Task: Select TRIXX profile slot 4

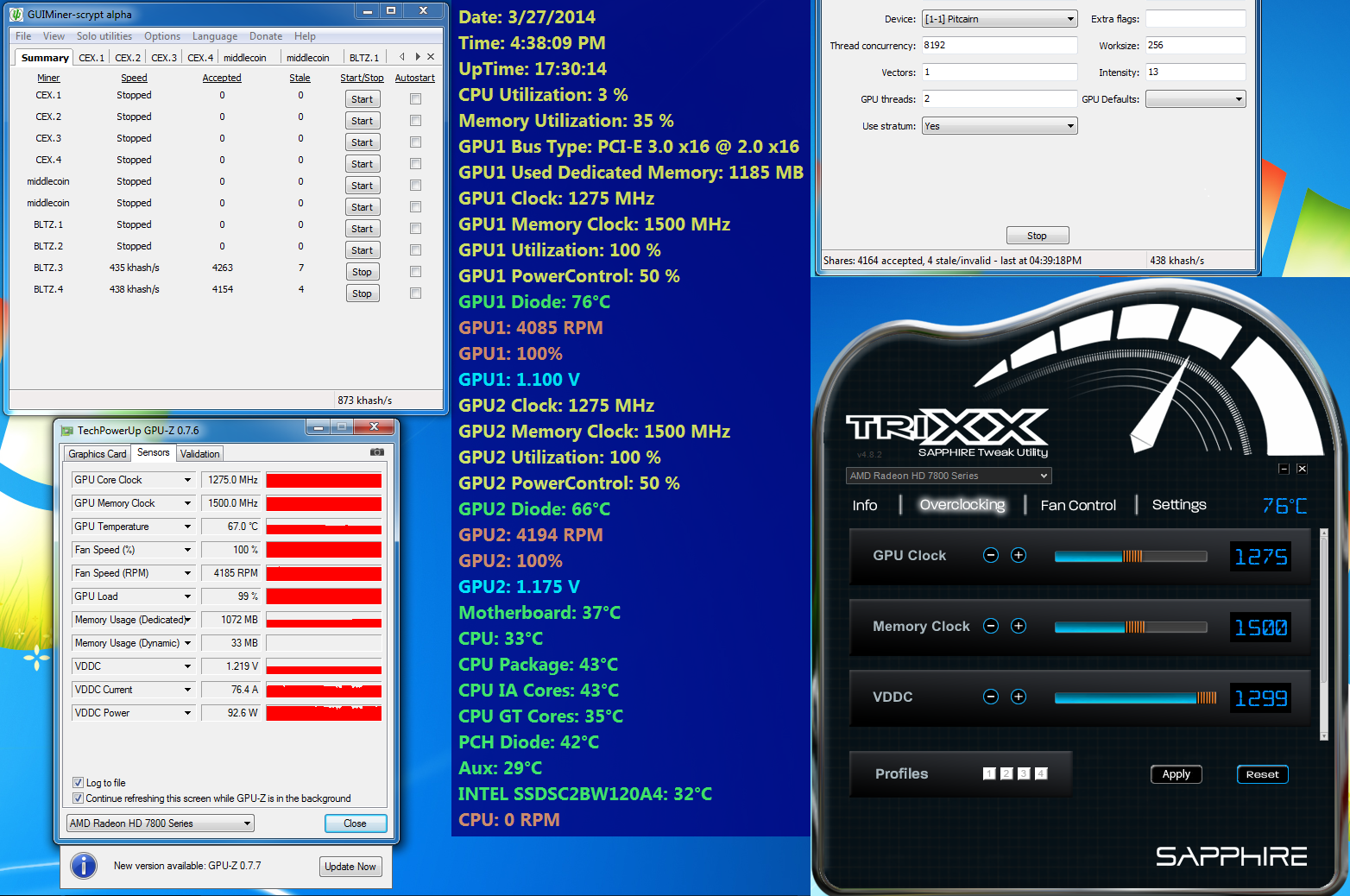Action: (x=1041, y=773)
